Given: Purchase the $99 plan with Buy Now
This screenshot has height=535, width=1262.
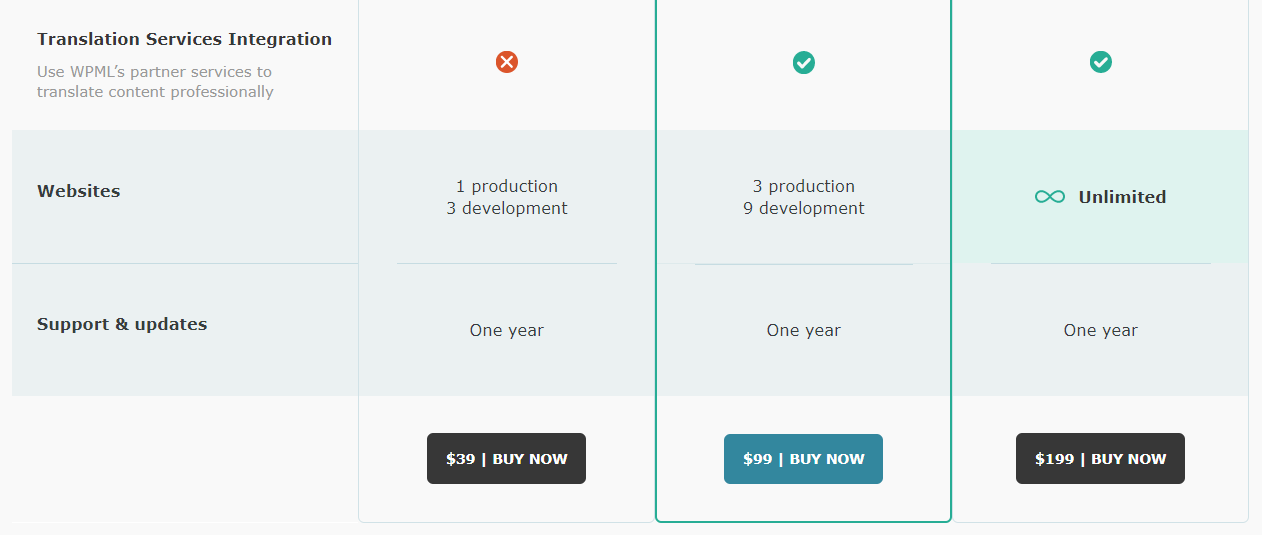Looking at the screenshot, I should point(803,459).
